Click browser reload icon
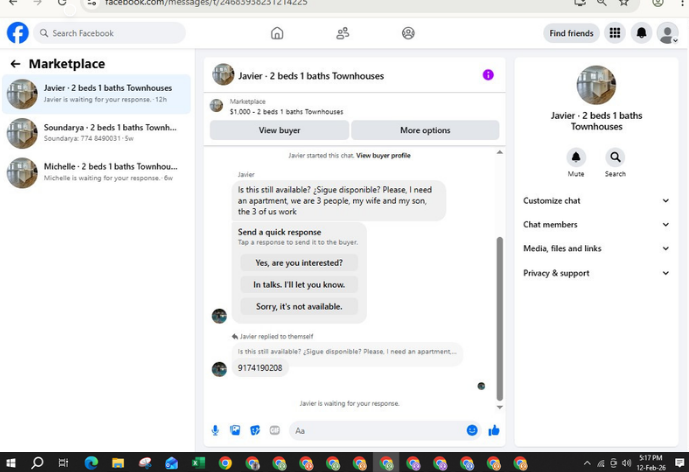This screenshot has width=689, height=472. tap(62, 3)
